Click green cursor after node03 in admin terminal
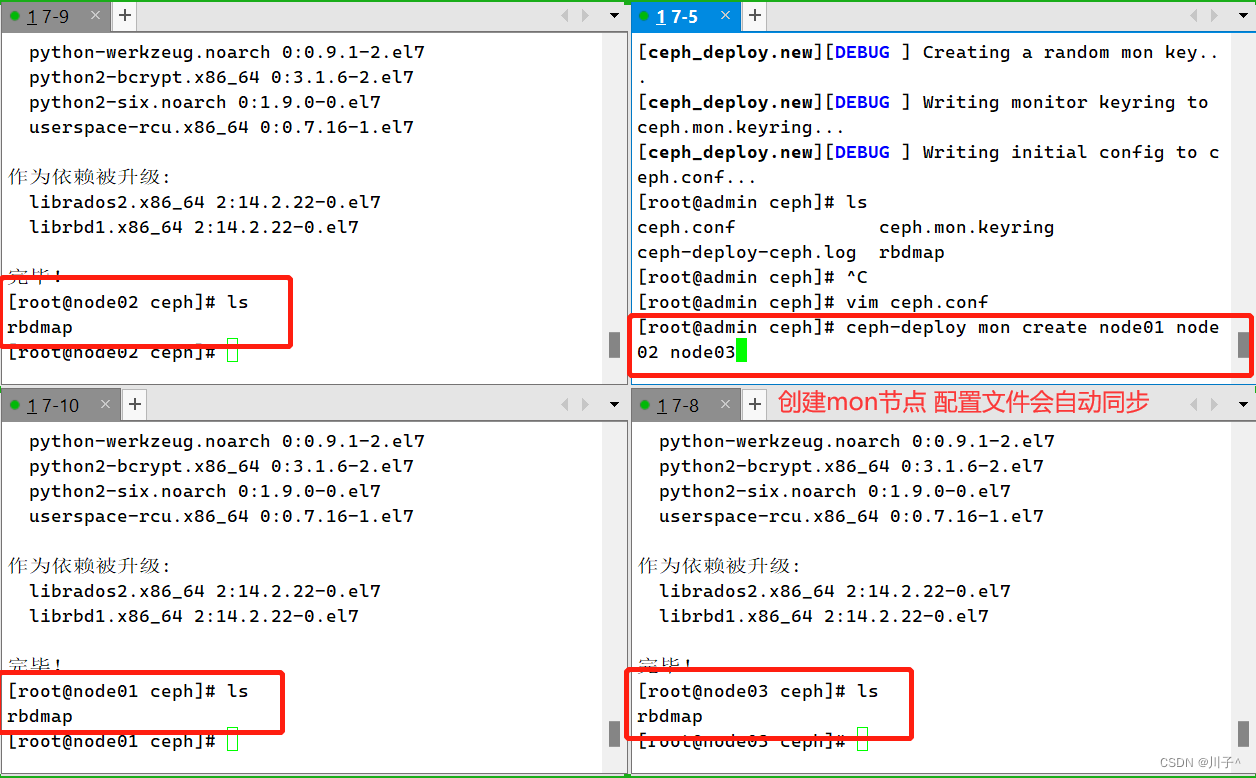The height and width of the screenshot is (778, 1256). 742,352
